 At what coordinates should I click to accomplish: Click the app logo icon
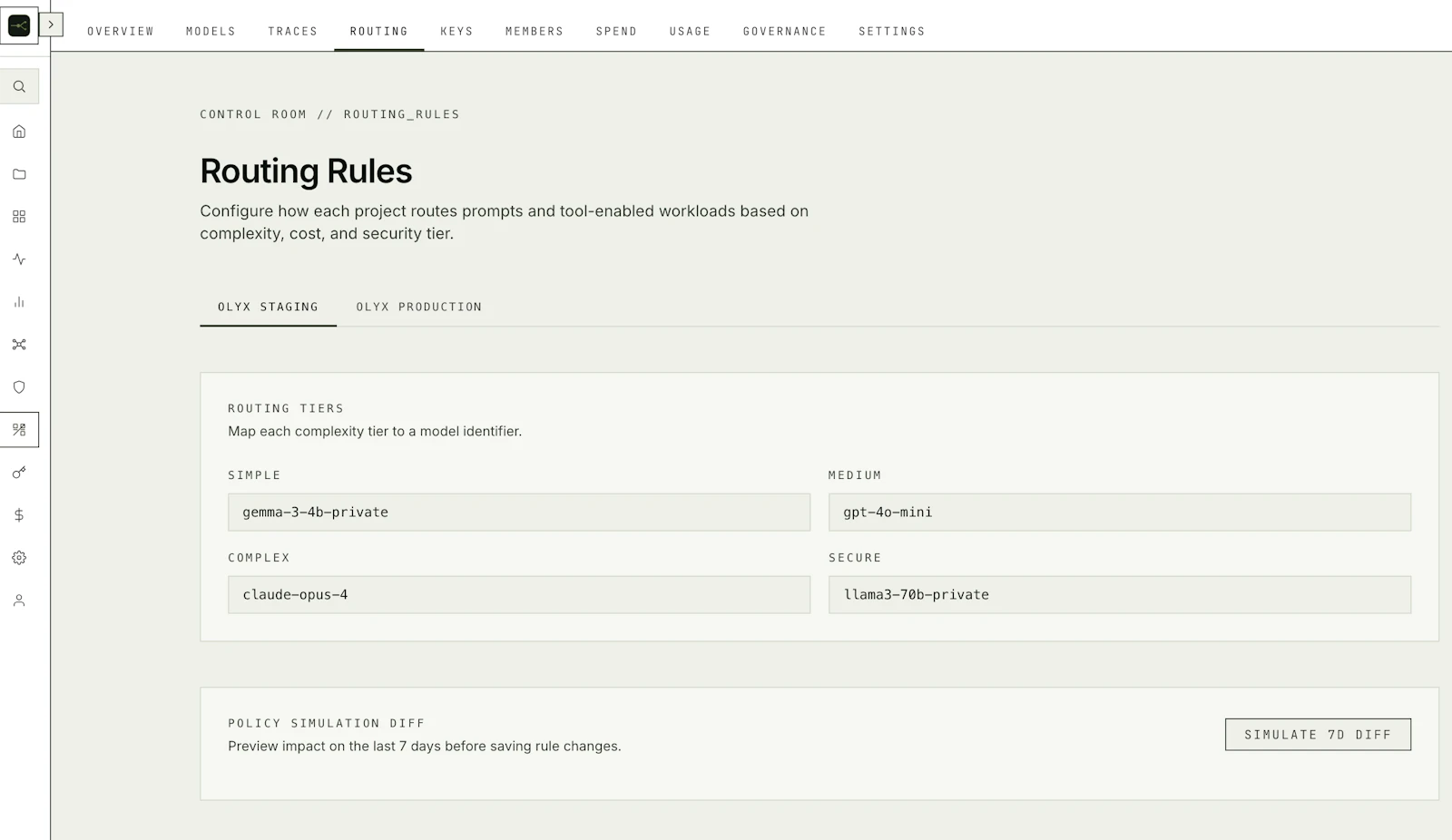point(19,25)
